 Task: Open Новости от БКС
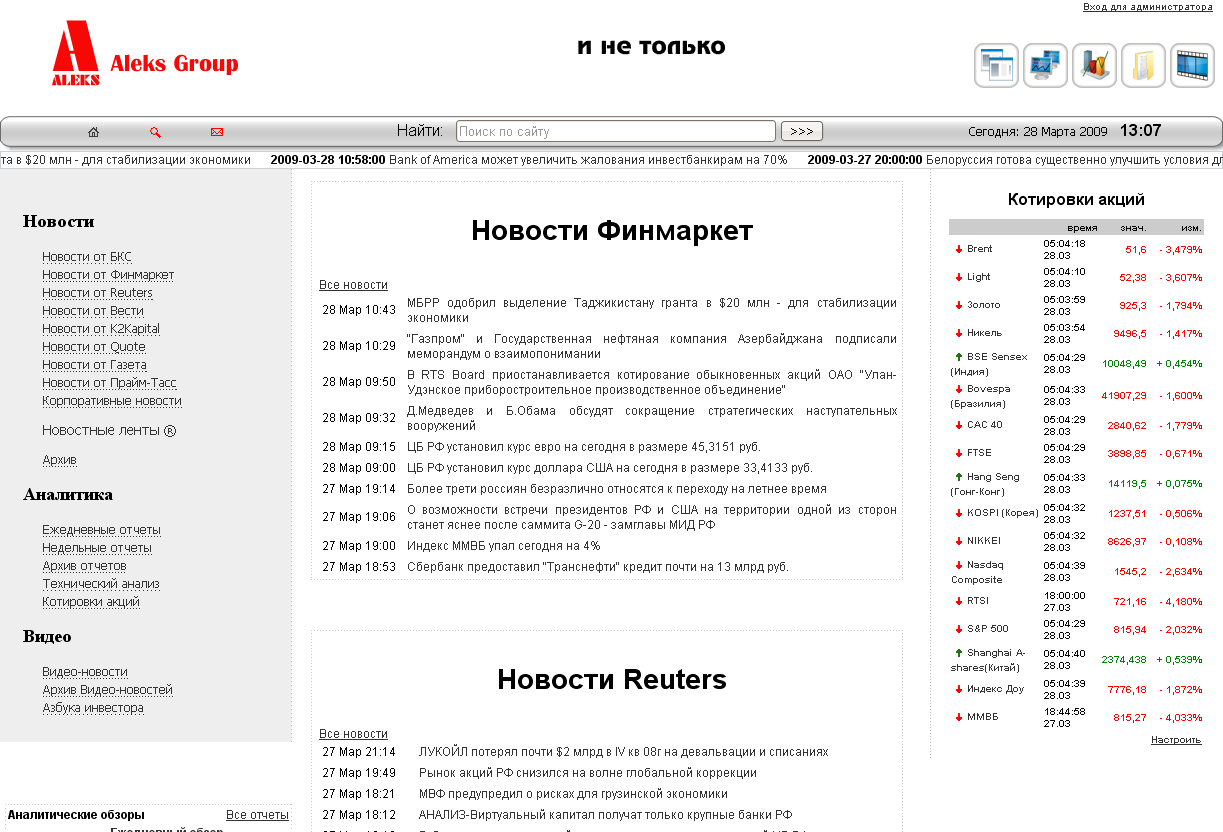click(87, 257)
